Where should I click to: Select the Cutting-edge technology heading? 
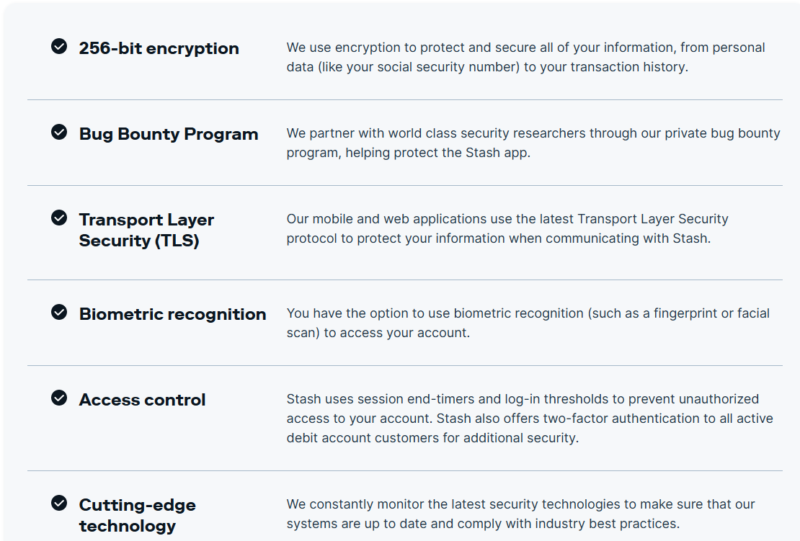coord(137,515)
